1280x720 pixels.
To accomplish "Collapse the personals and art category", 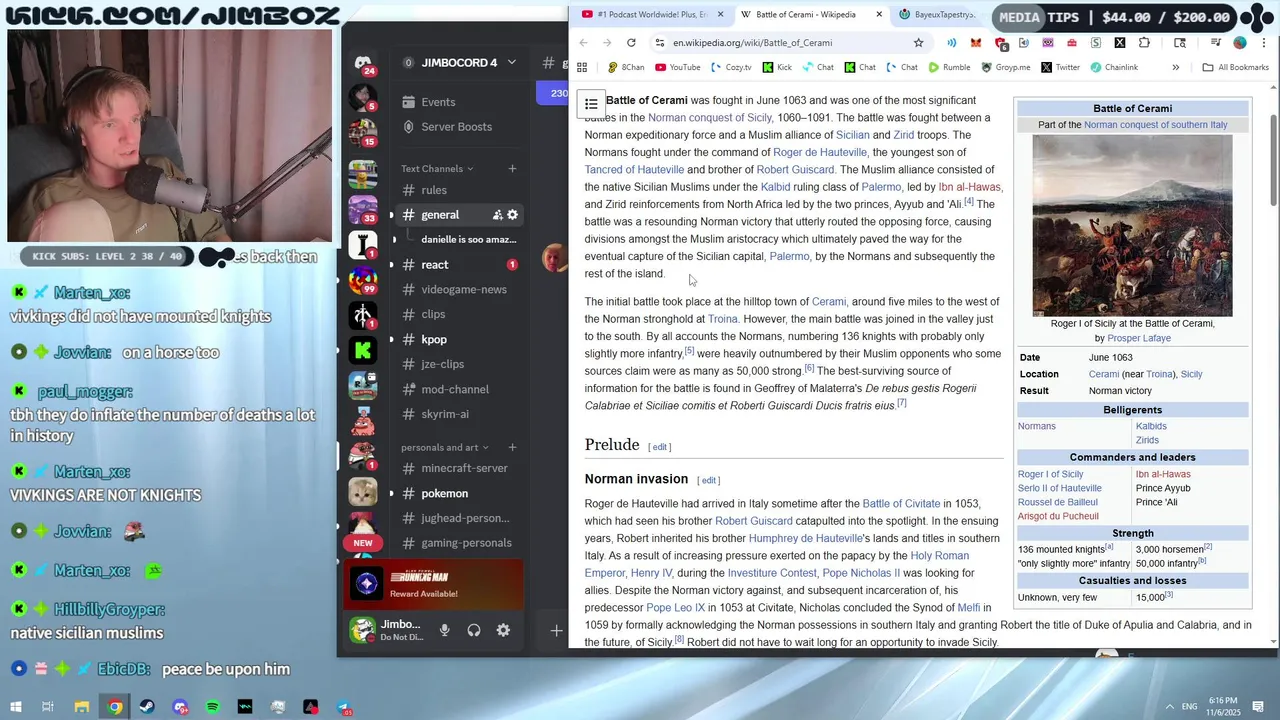I will (445, 447).
